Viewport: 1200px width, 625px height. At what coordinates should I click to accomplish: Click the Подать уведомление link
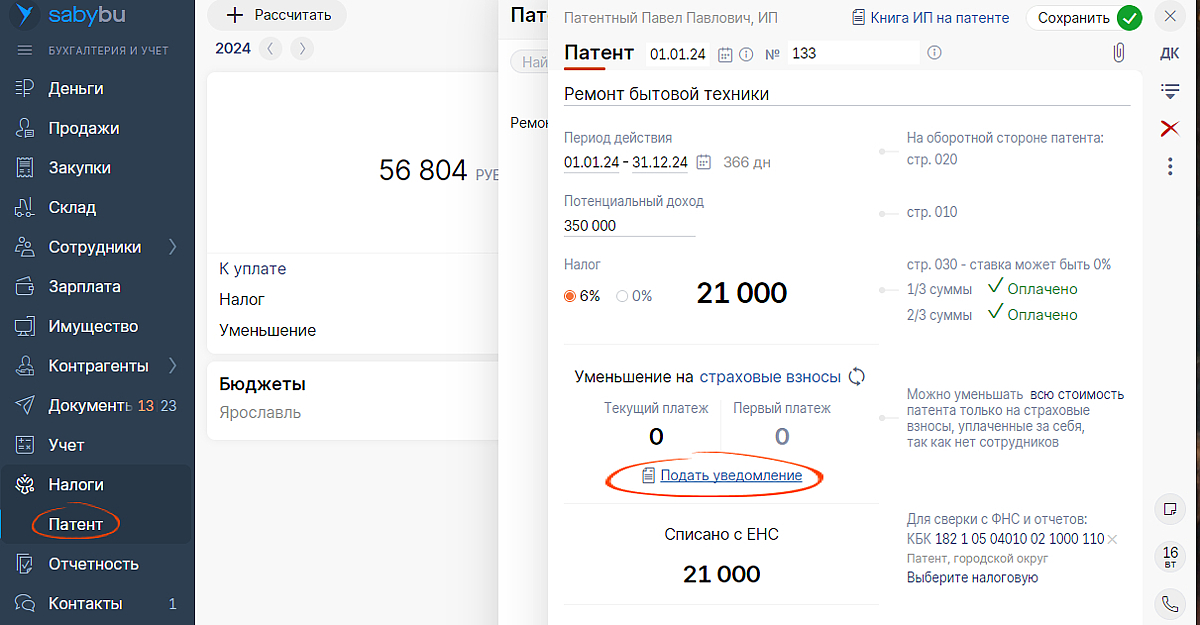point(730,476)
